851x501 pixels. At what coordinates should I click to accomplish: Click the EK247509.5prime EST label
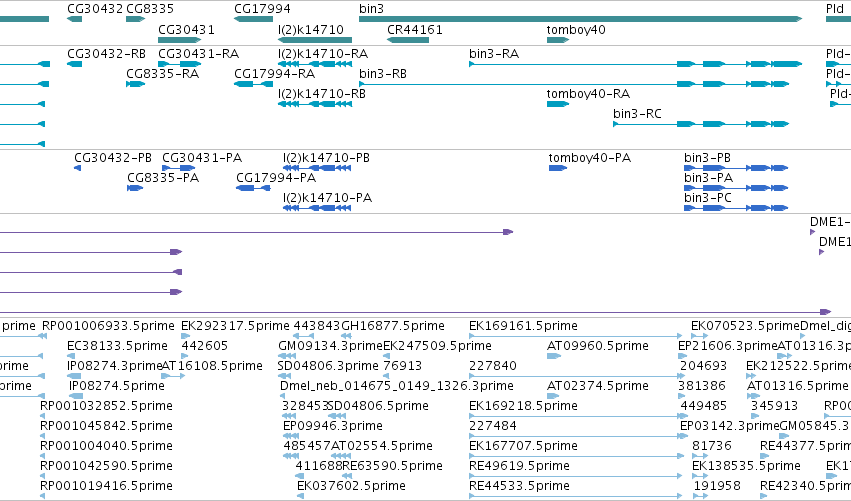point(437,346)
